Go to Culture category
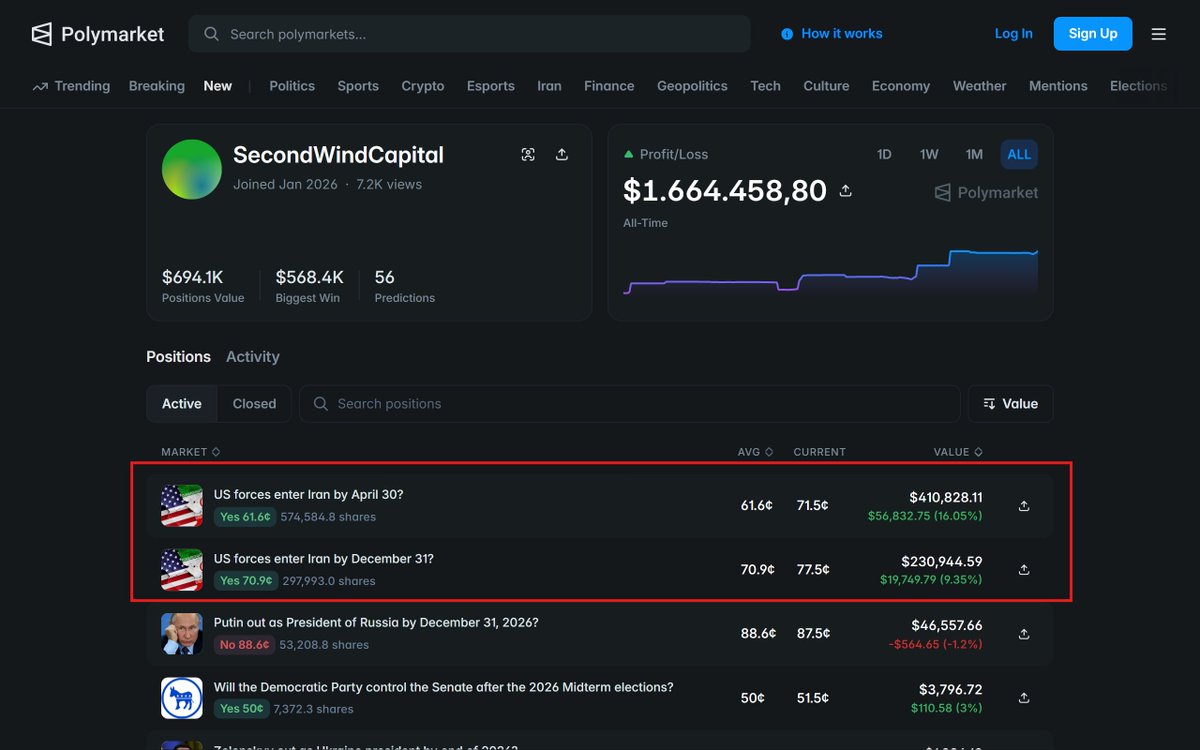Image resolution: width=1200 pixels, height=750 pixels. pyautogui.click(x=826, y=86)
